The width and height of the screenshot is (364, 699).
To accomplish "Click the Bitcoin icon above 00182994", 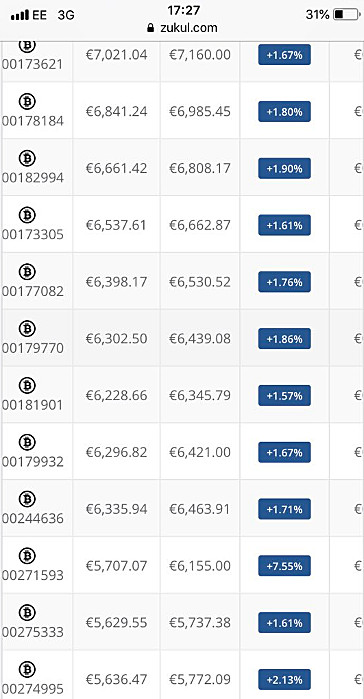I will click(x=27, y=159).
